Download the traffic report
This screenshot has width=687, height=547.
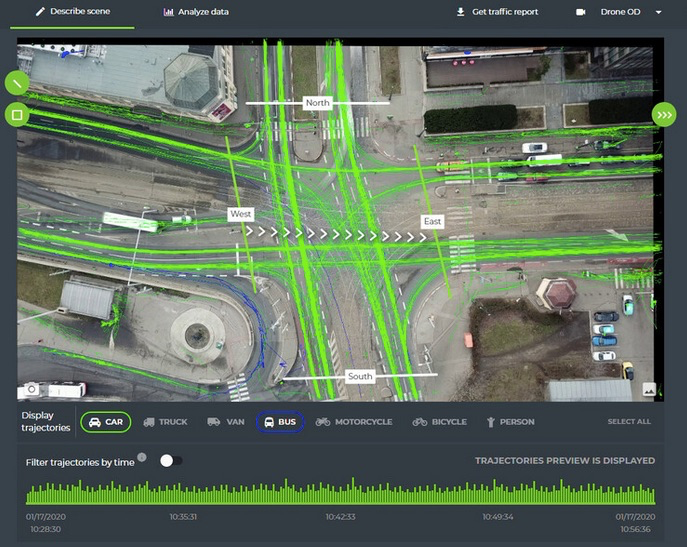[x=497, y=12]
